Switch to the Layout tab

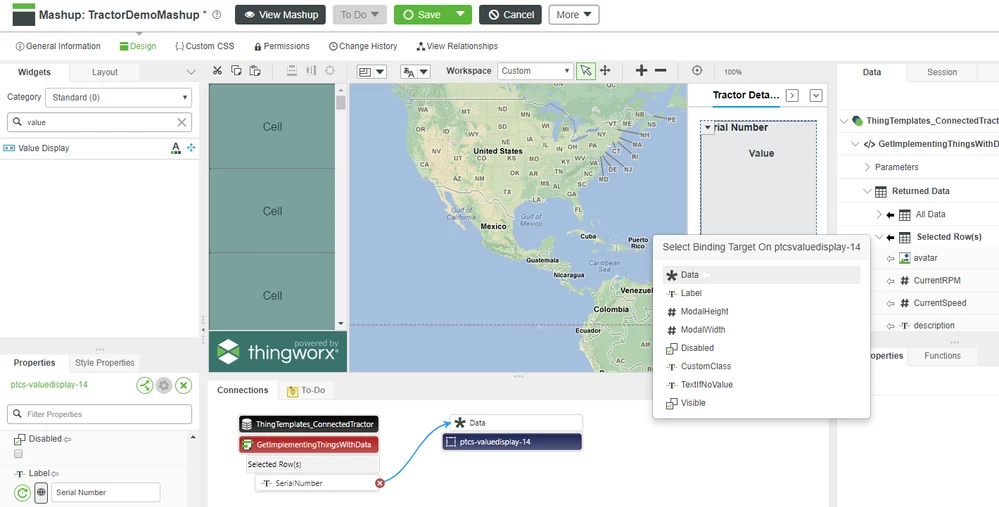point(104,72)
